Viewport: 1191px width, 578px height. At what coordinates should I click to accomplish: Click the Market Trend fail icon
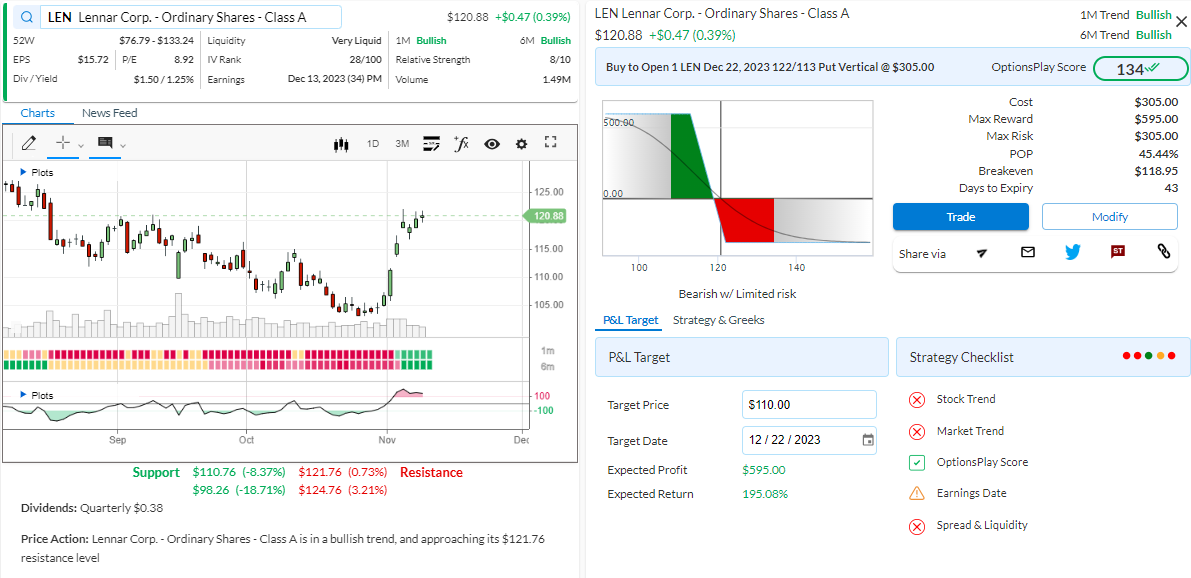917,431
